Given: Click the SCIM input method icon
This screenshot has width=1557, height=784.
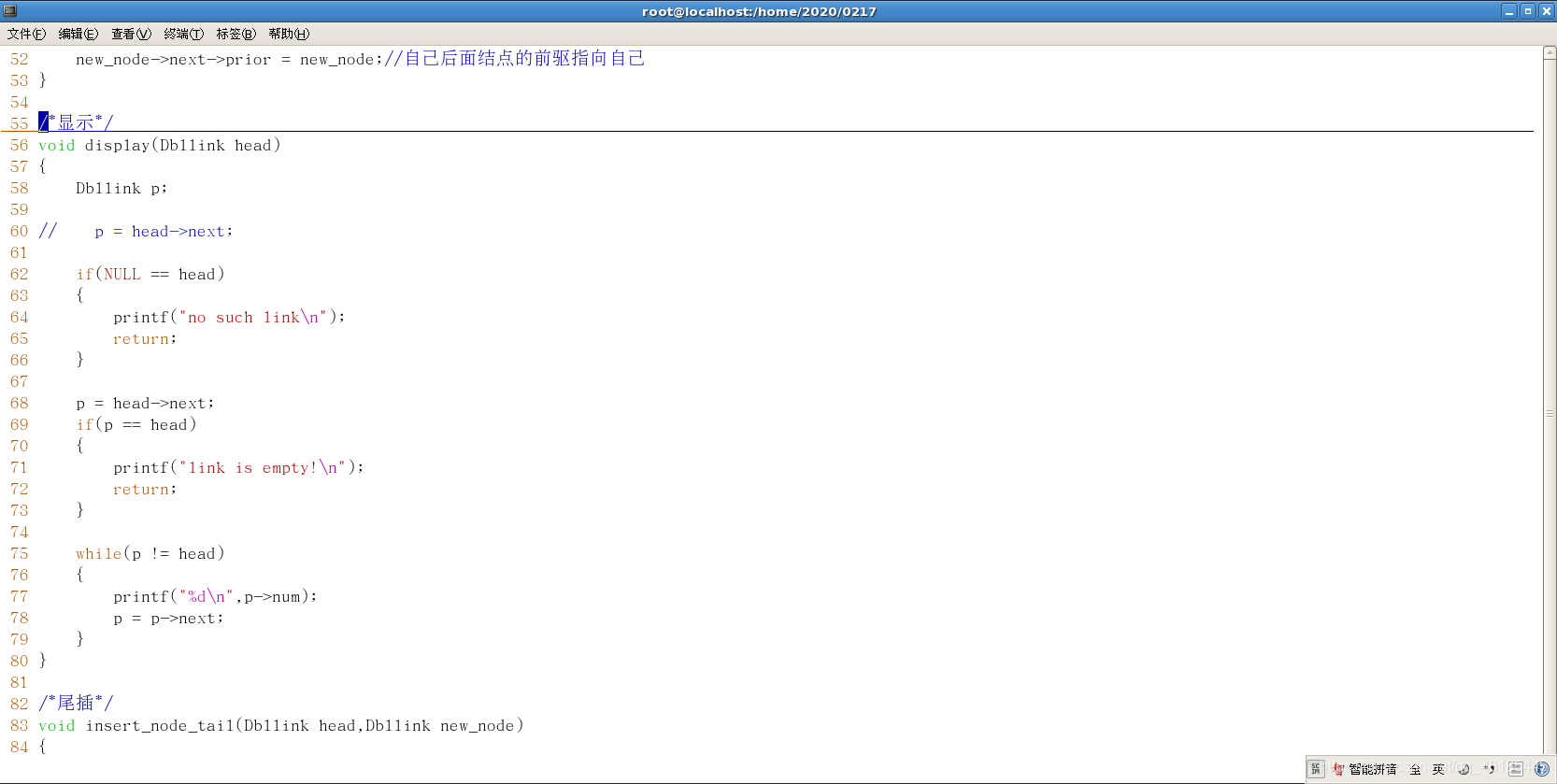Looking at the screenshot, I should click(1316, 769).
